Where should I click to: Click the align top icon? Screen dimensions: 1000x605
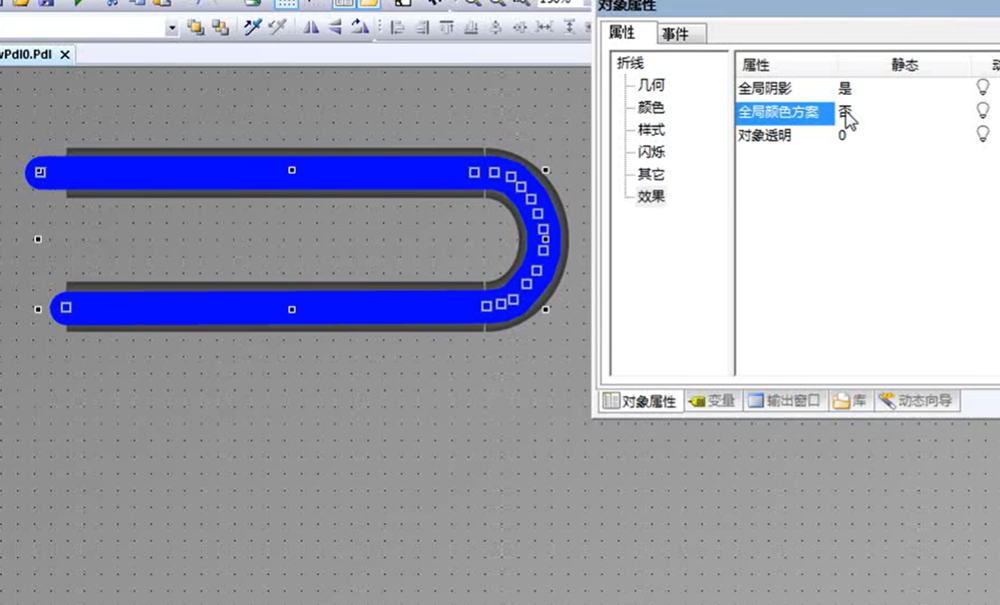point(446,28)
